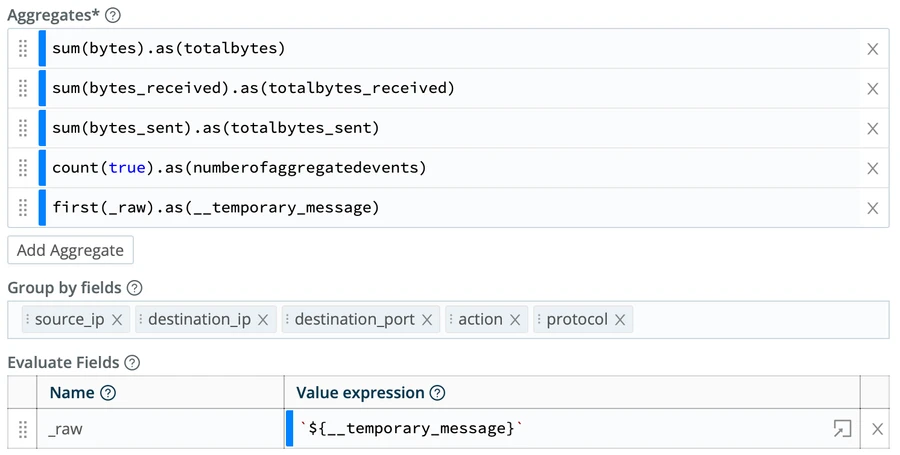The height and width of the screenshot is (455, 900).
Task: Expand the value expression editor
Action: (842, 429)
